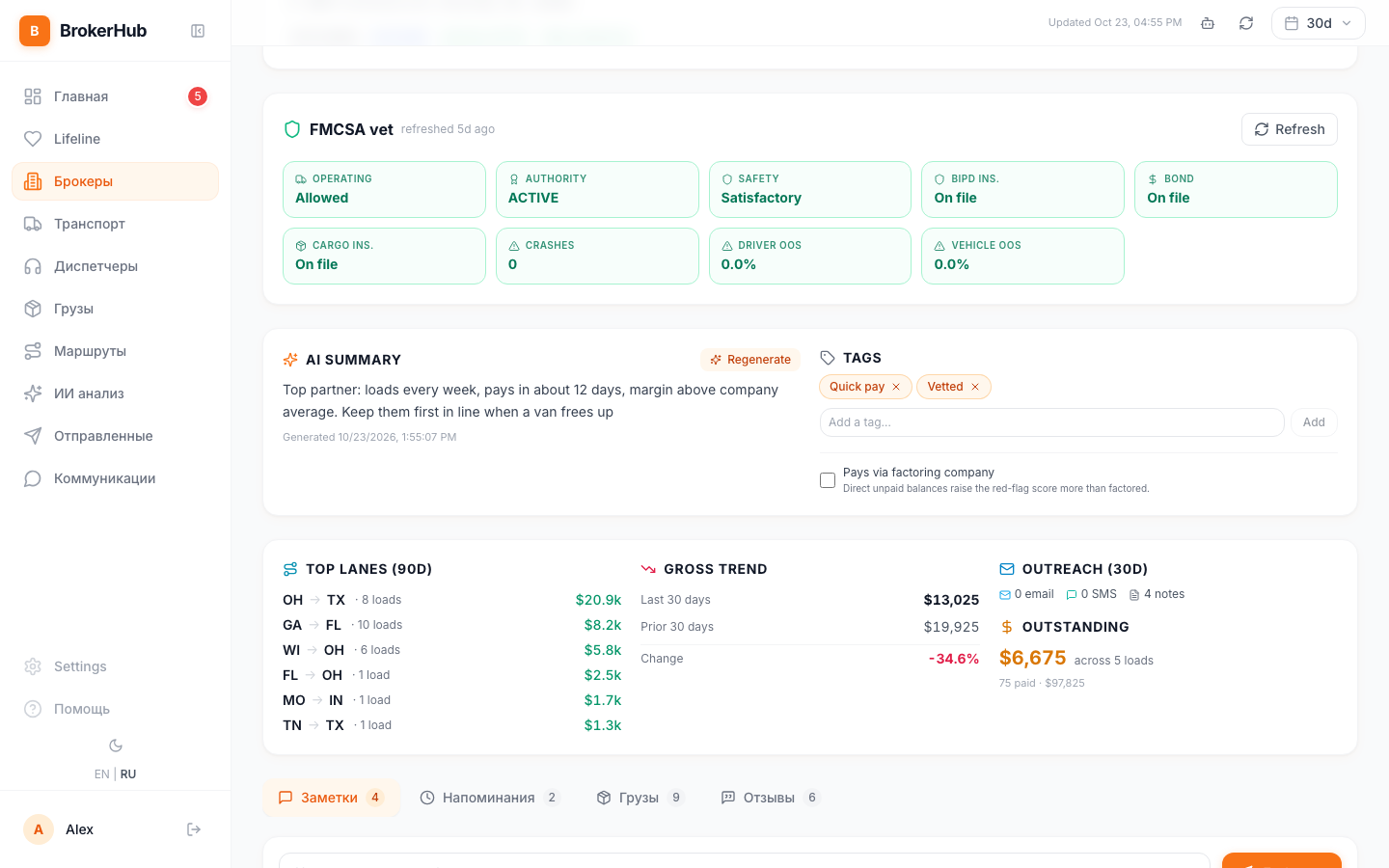Click the Add tag button
This screenshot has width=1389, height=868.
click(x=1314, y=422)
